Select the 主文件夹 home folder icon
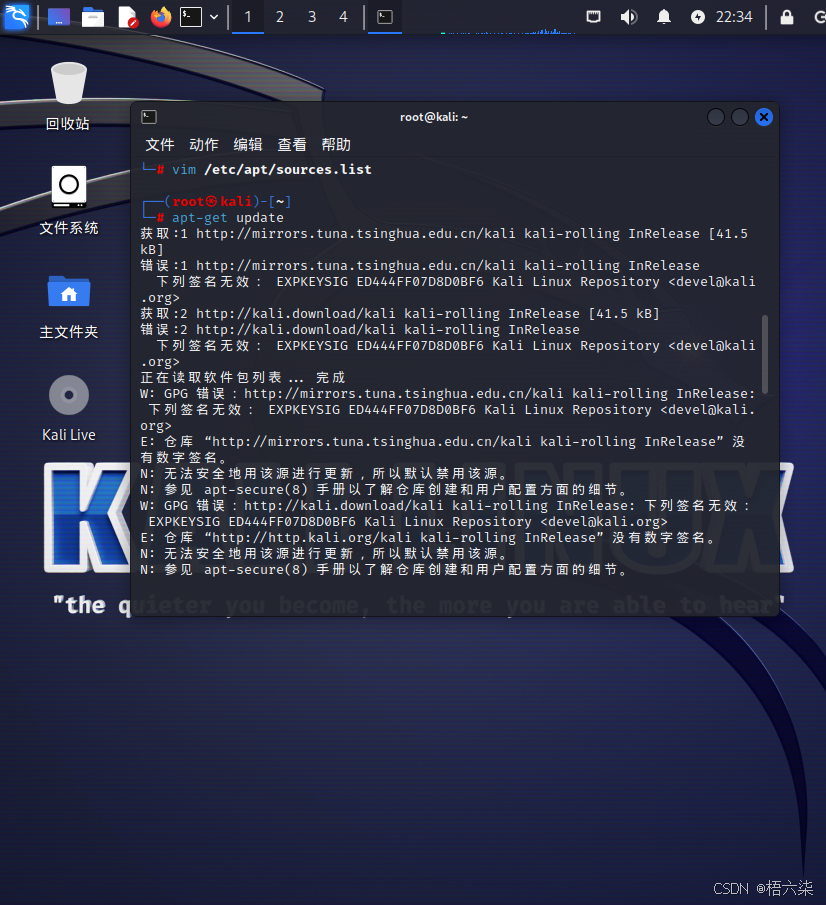 coord(69,306)
